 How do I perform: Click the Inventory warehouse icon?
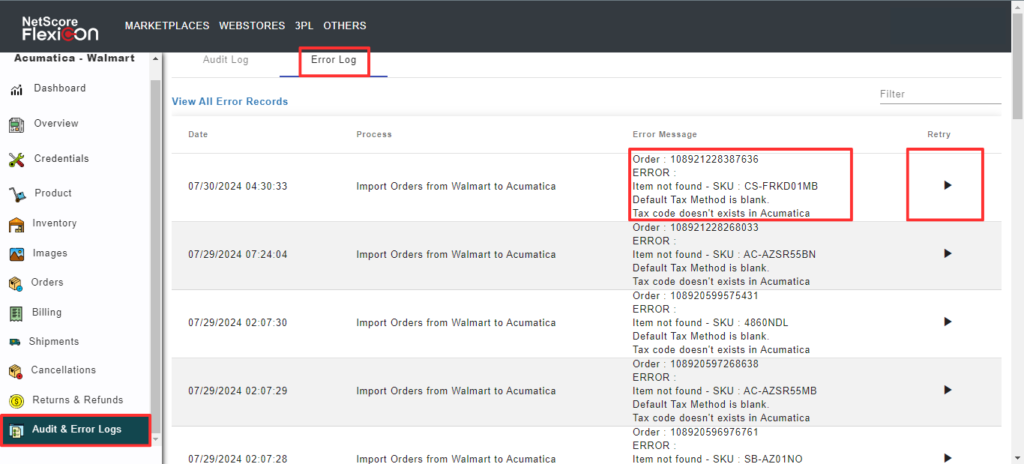pos(17,225)
